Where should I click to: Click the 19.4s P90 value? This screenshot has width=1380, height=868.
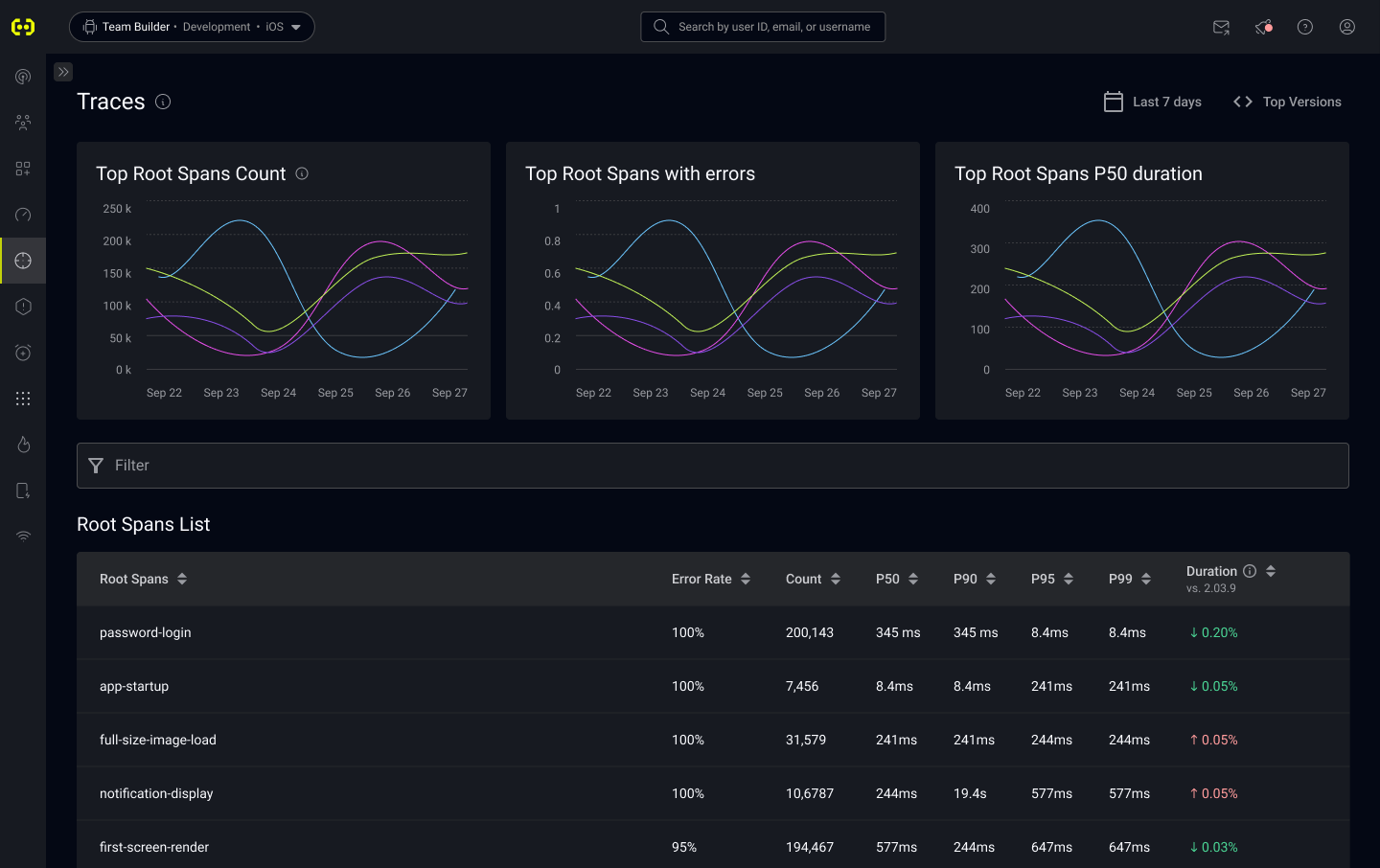click(970, 793)
